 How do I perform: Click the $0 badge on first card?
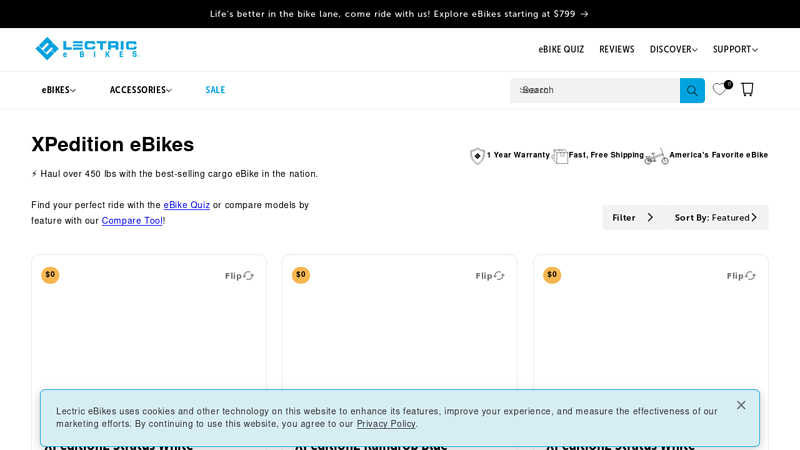click(x=50, y=275)
